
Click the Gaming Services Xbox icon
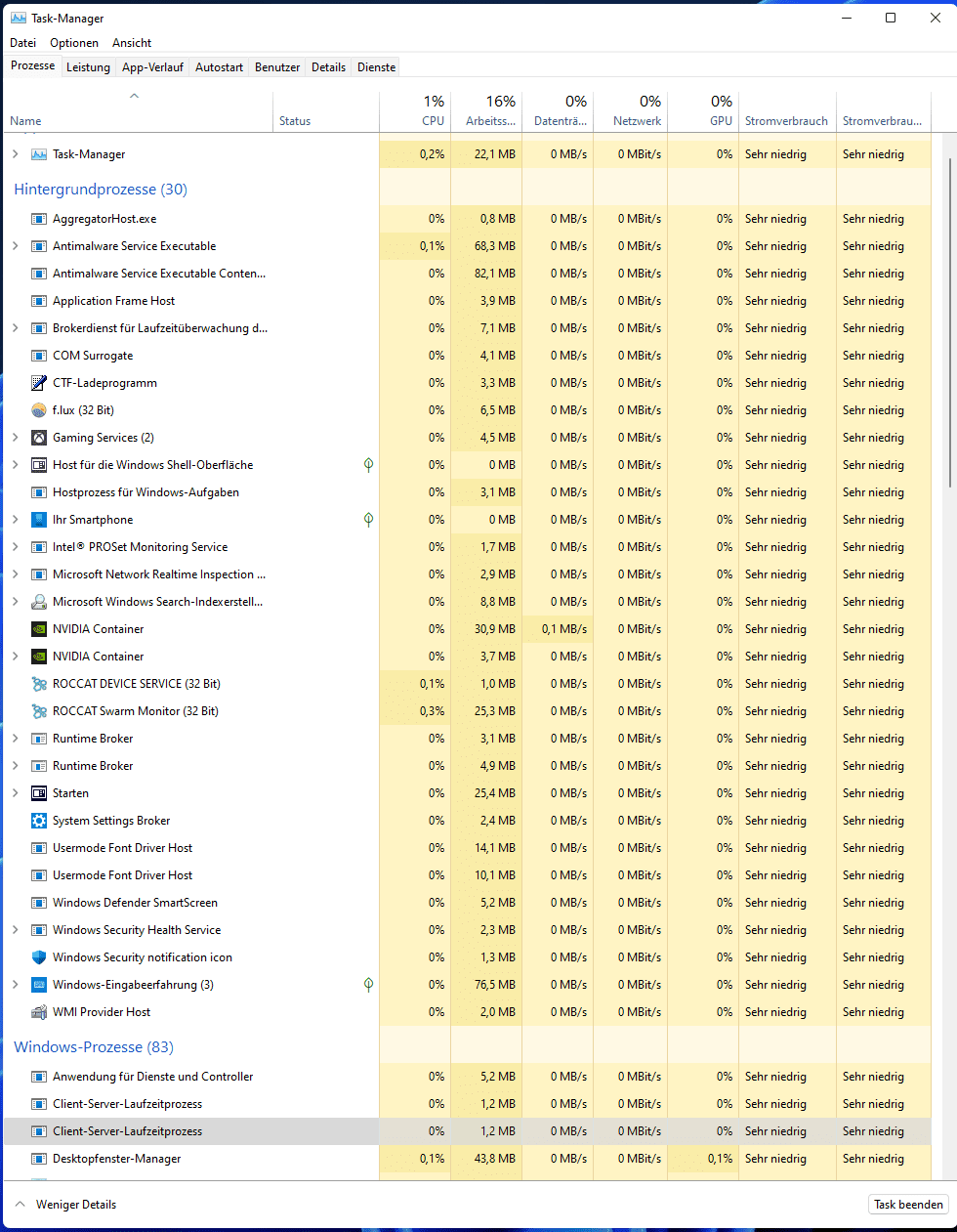click(39, 438)
